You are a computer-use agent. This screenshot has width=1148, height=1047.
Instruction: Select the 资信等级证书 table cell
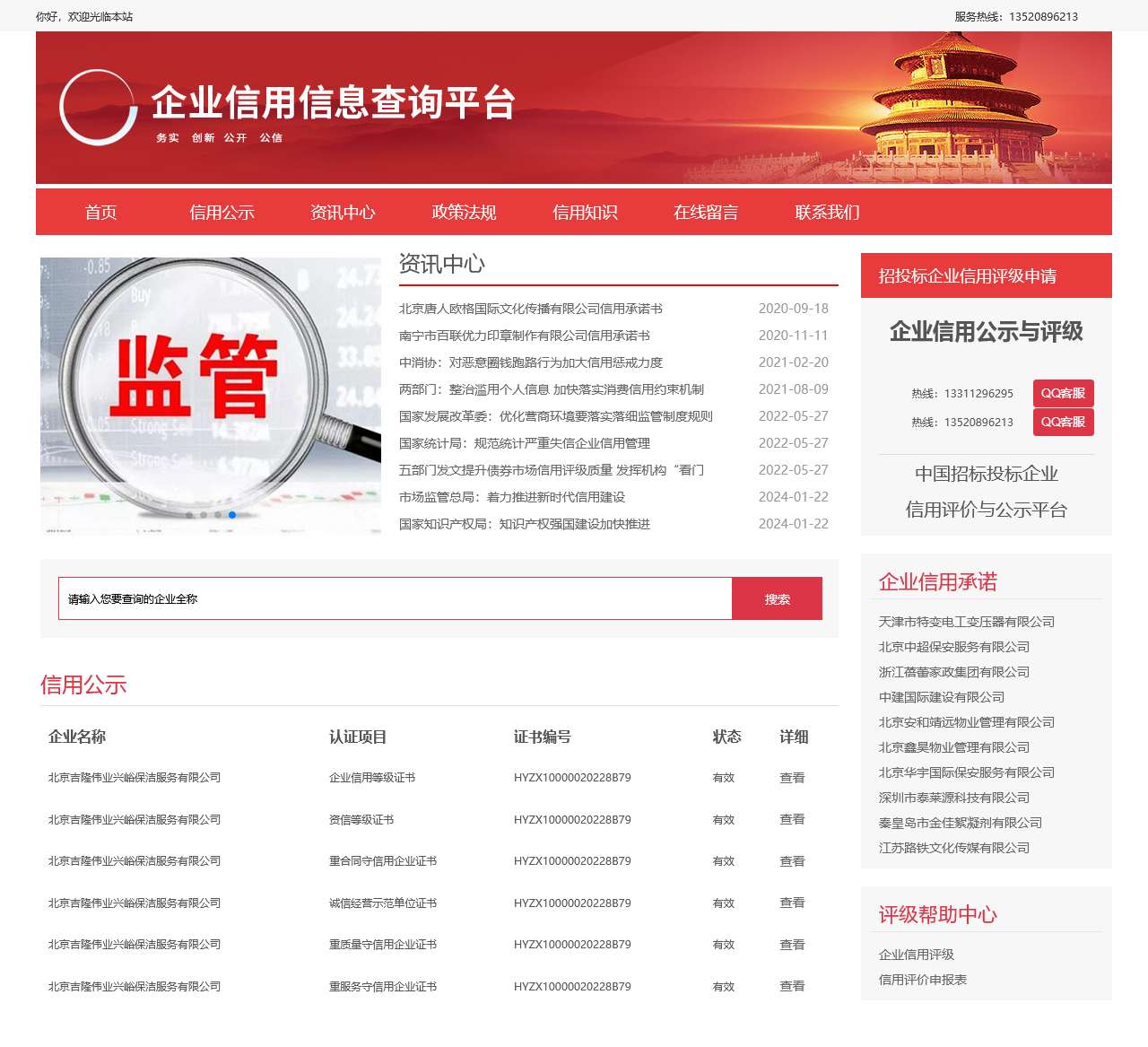pyautogui.click(x=361, y=819)
